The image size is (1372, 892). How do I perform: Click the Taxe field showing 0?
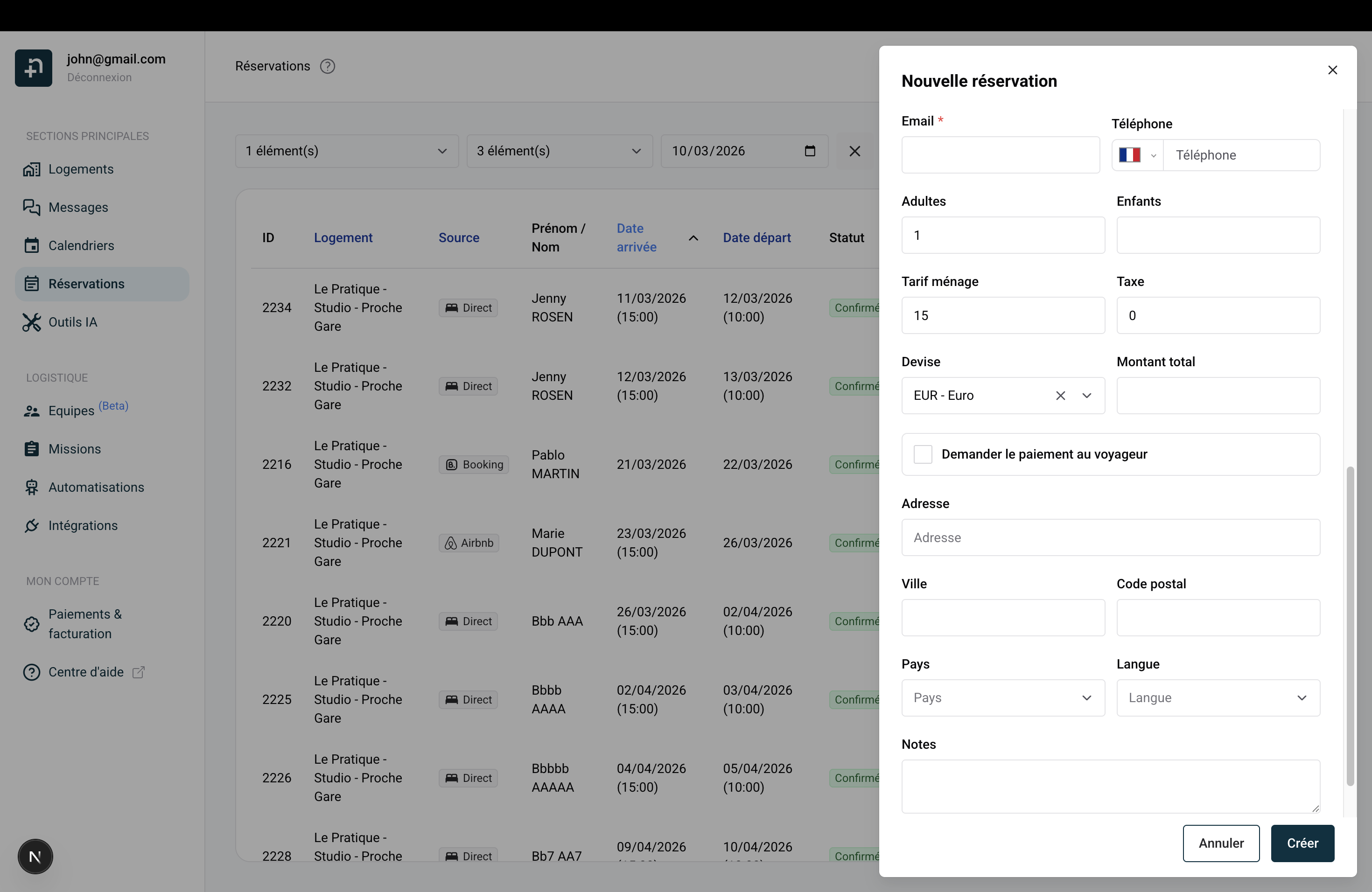[1218, 316]
